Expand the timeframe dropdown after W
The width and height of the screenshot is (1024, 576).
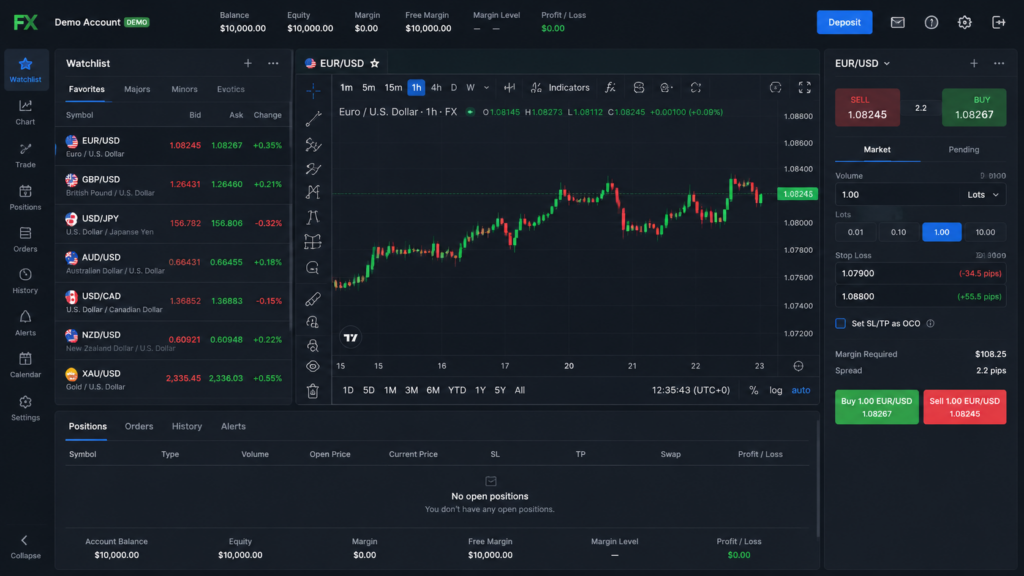[x=487, y=88]
